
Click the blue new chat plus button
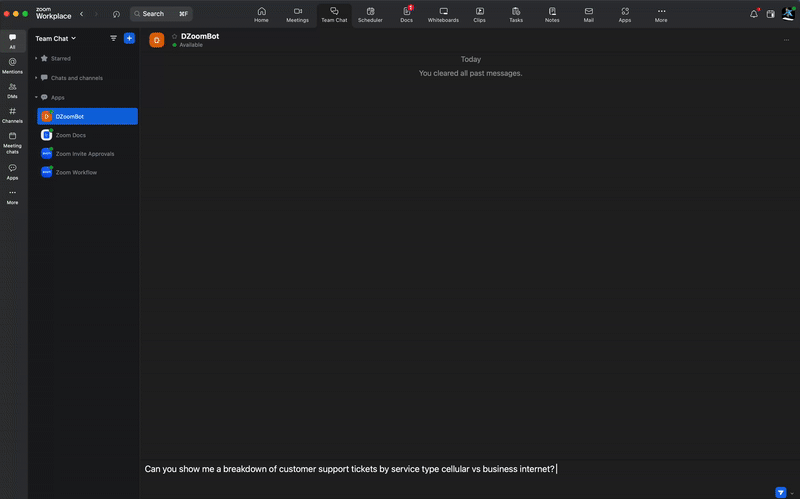coord(129,38)
